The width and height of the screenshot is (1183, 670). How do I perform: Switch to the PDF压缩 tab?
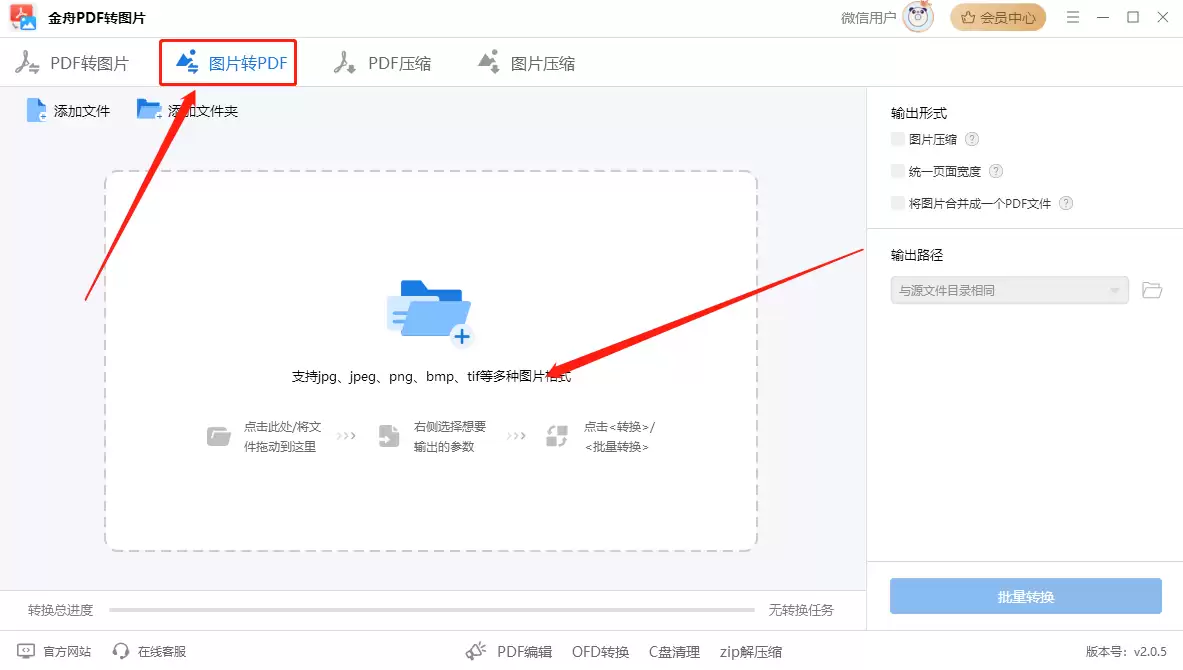click(385, 62)
